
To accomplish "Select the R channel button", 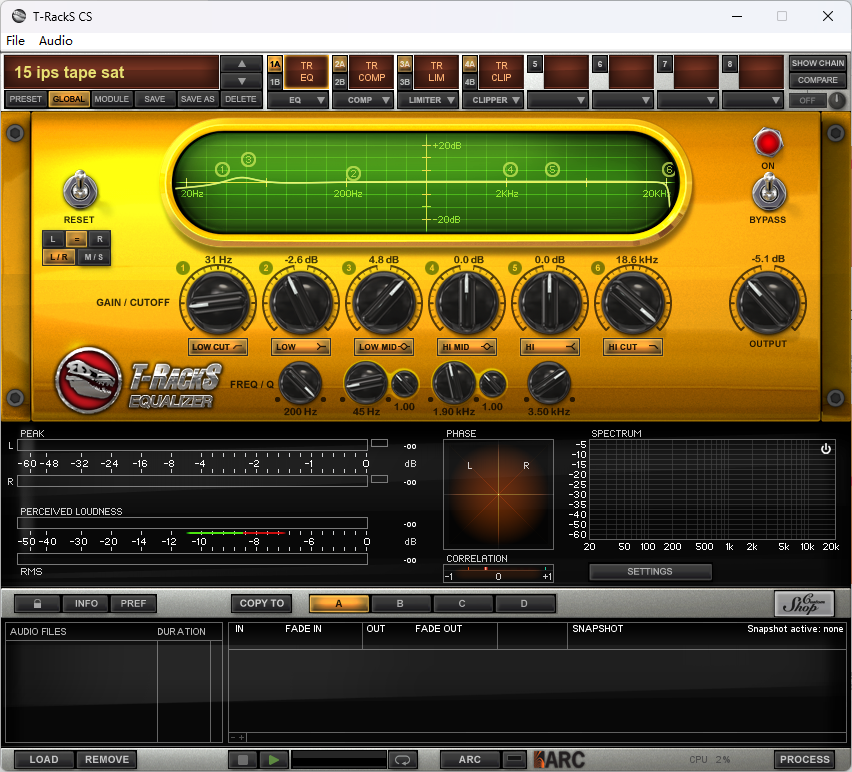I will coord(99,239).
